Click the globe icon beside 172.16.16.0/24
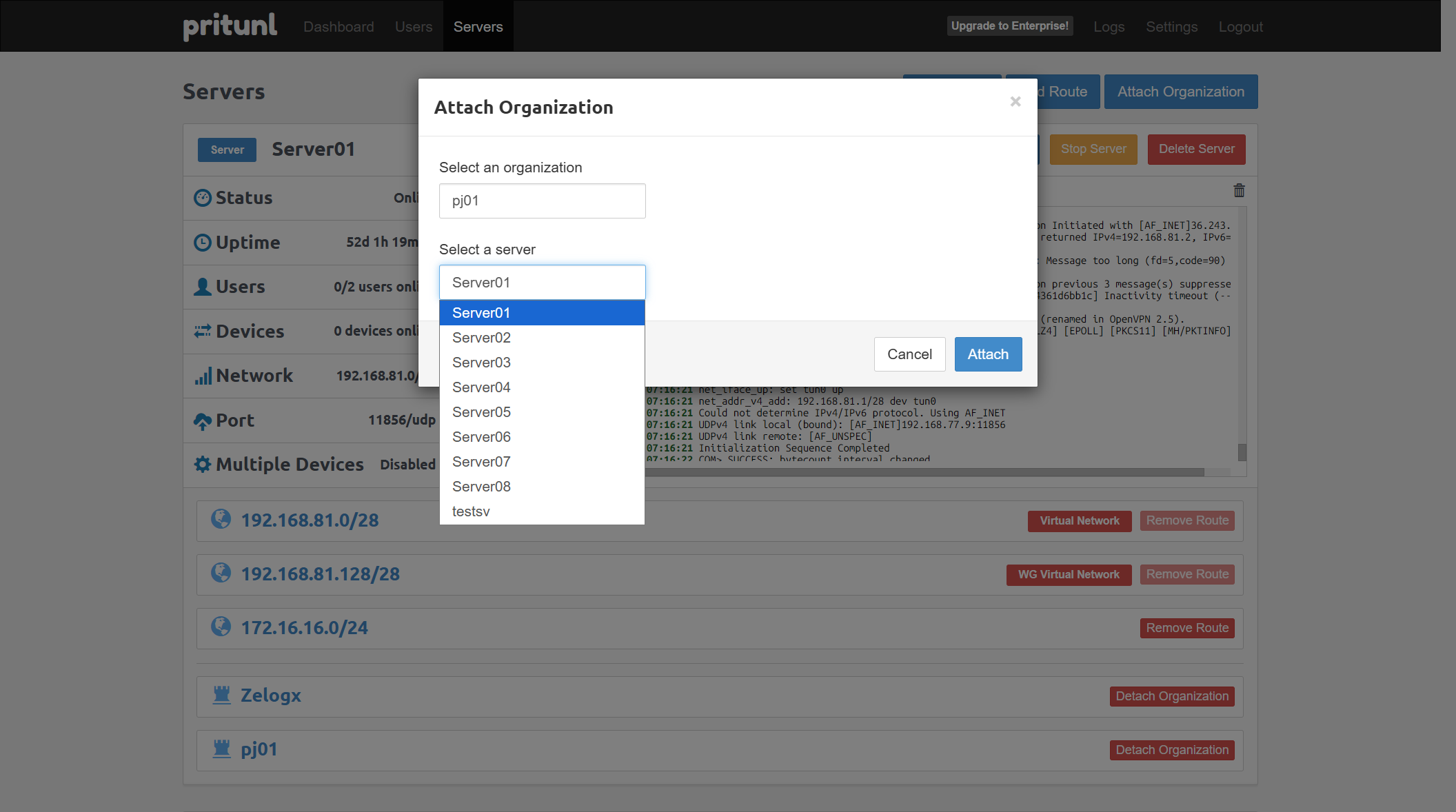Image resolution: width=1456 pixels, height=812 pixels. (x=221, y=627)
